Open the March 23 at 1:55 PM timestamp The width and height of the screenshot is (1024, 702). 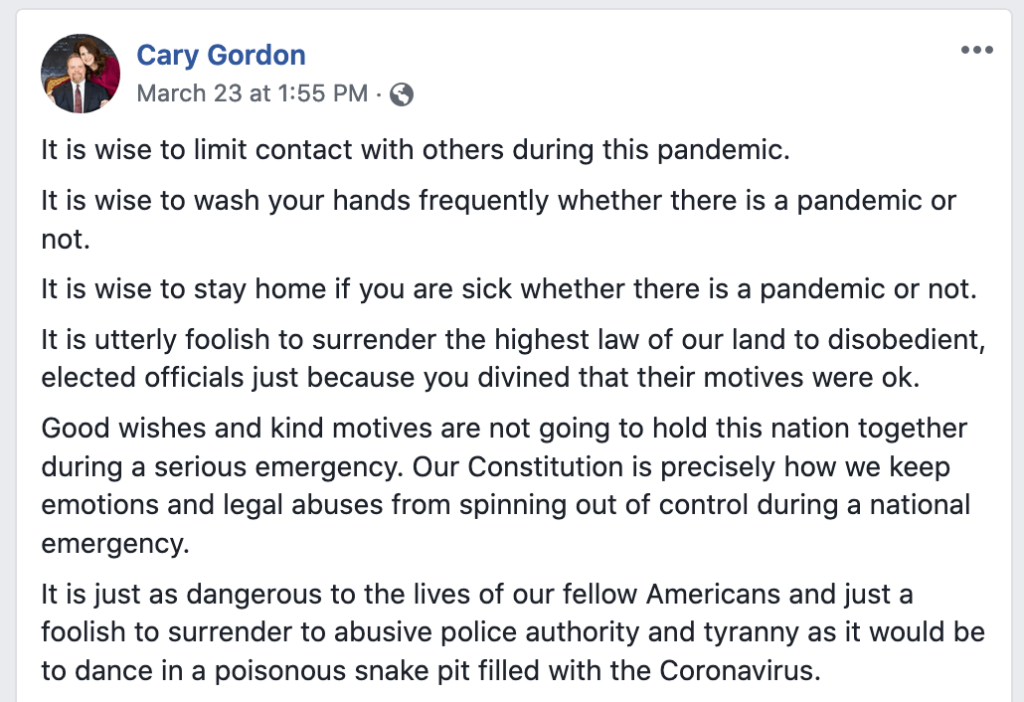pyautogui.click(x=252, y=94)
